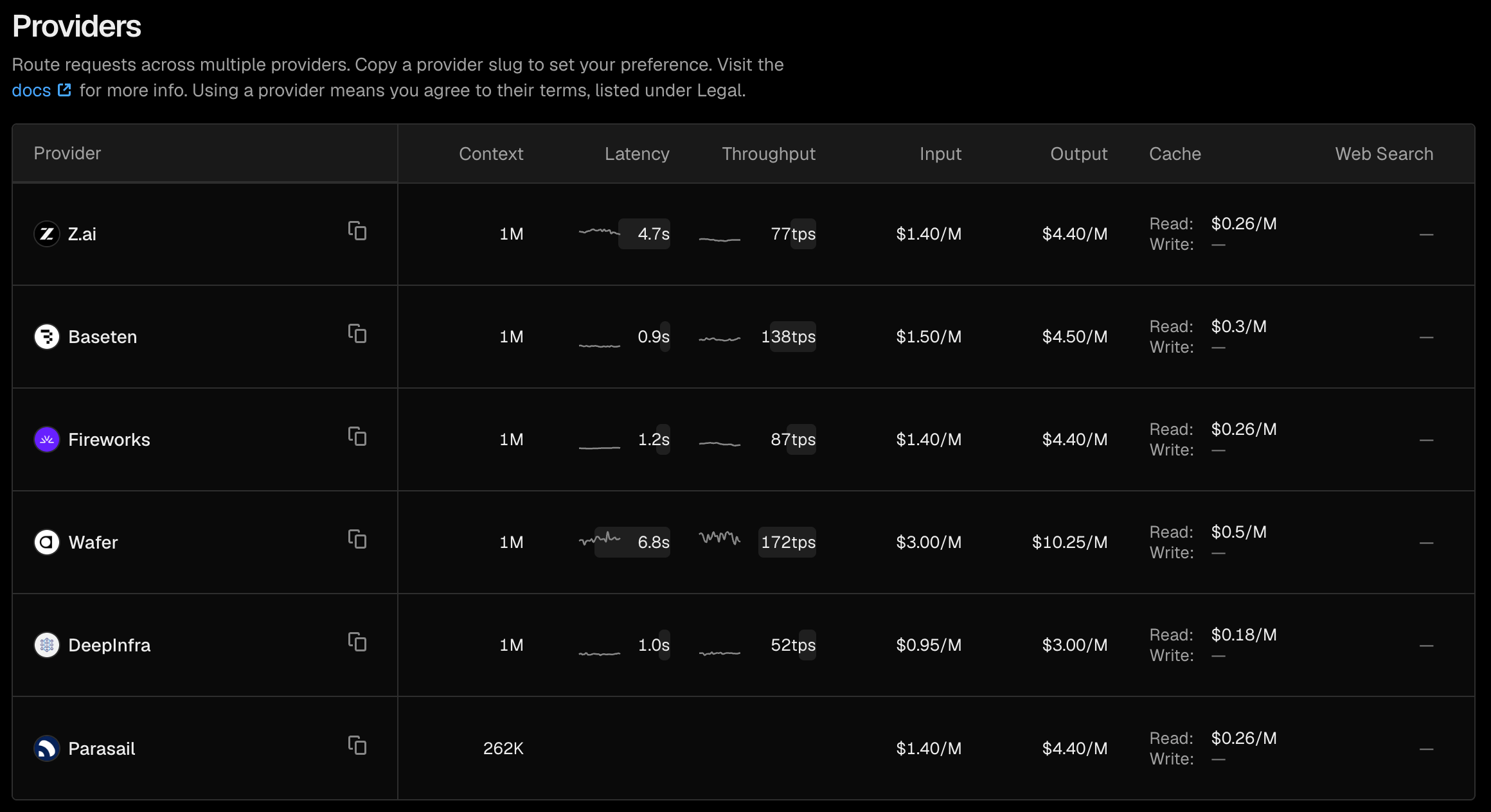The image size is (1491, 812).
Task: Click the Baseten logo icon
Action: (47, 337)
